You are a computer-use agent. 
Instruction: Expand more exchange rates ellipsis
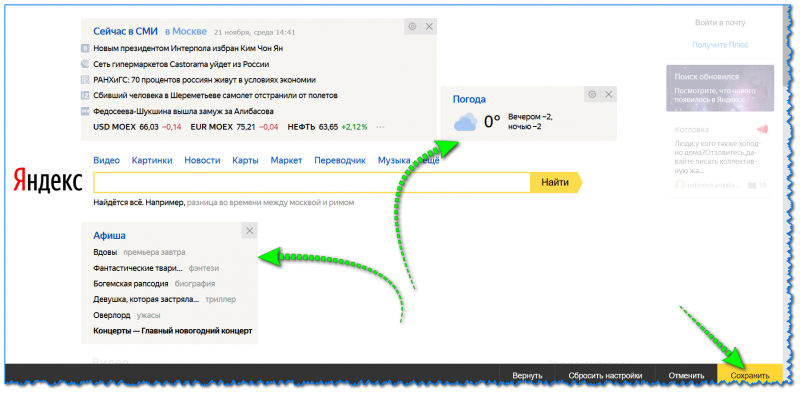380,127
